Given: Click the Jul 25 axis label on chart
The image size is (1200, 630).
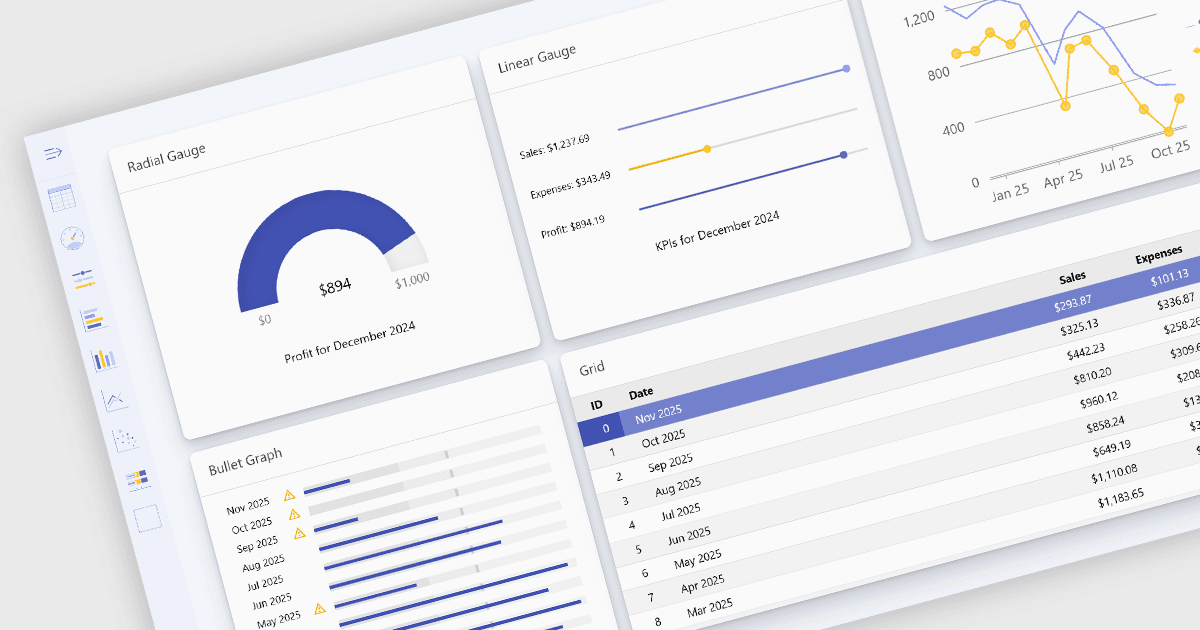Looking at the screenshot, I should tap(1116, 164).
